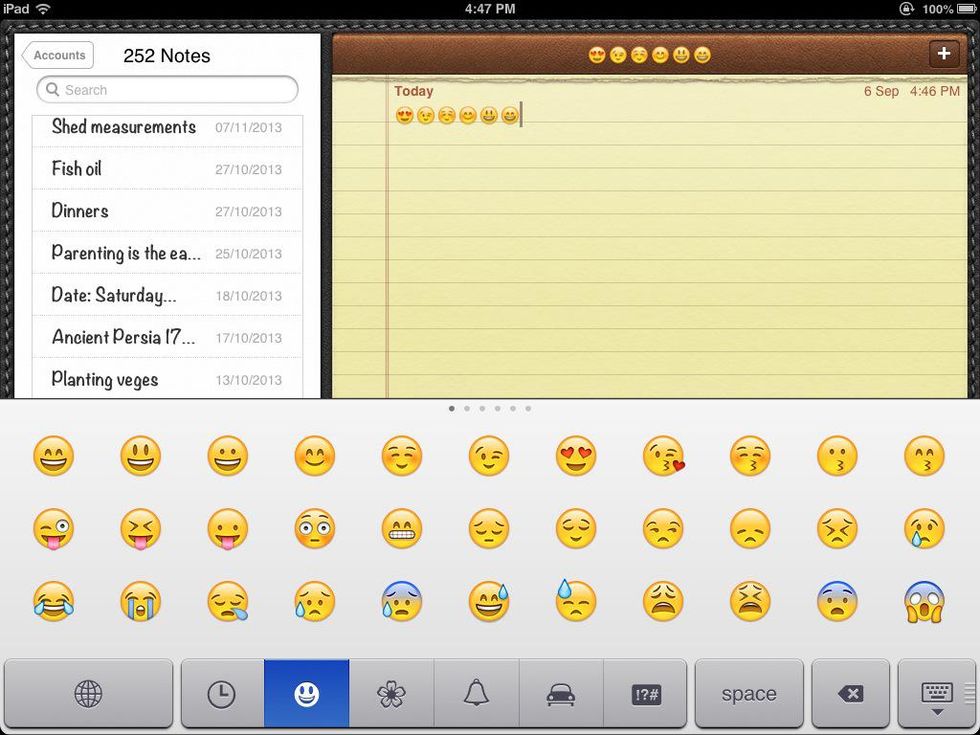
Task: Switch keyboards using the globe key
Action: pyautogui.click(x=88, y=693)
